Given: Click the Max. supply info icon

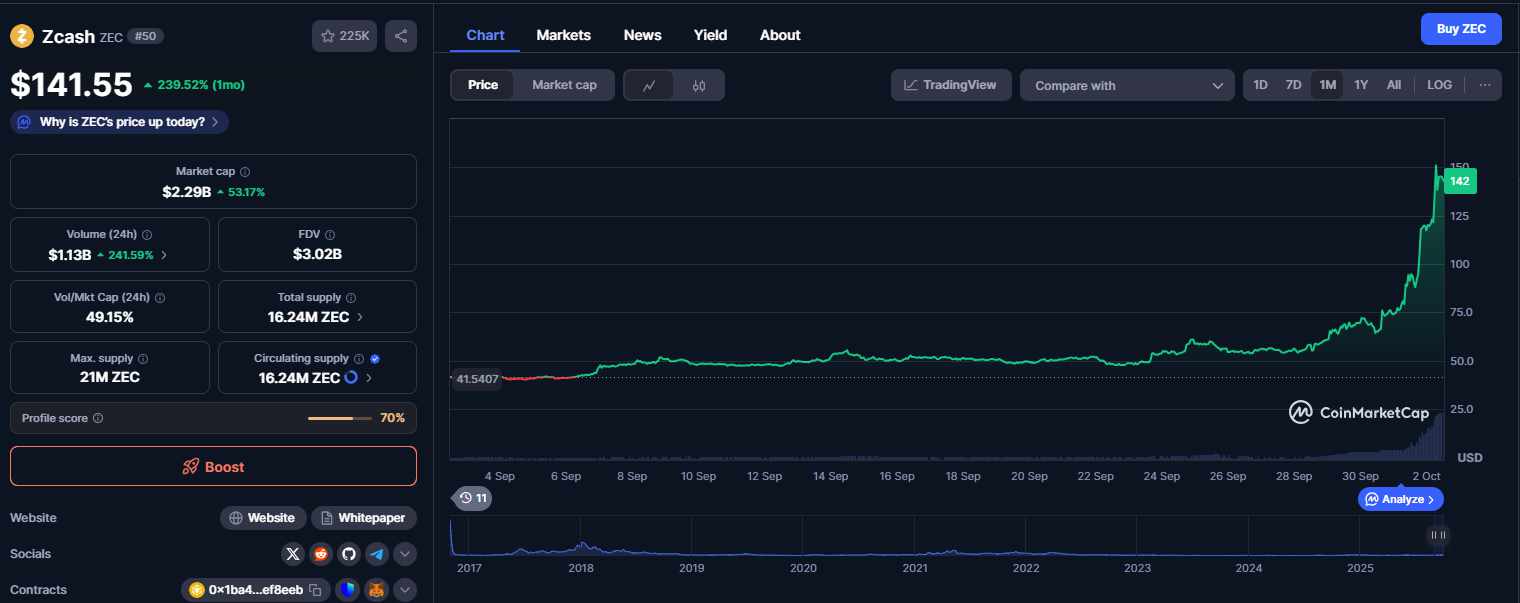Looking at the screenshot, I should [x=142, y=358].
